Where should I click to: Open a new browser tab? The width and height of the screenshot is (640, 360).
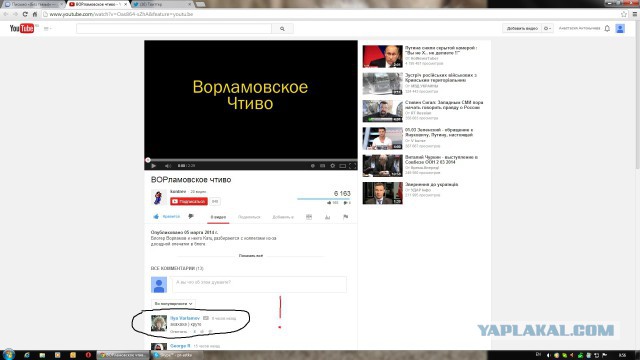[x=200, y=4]
